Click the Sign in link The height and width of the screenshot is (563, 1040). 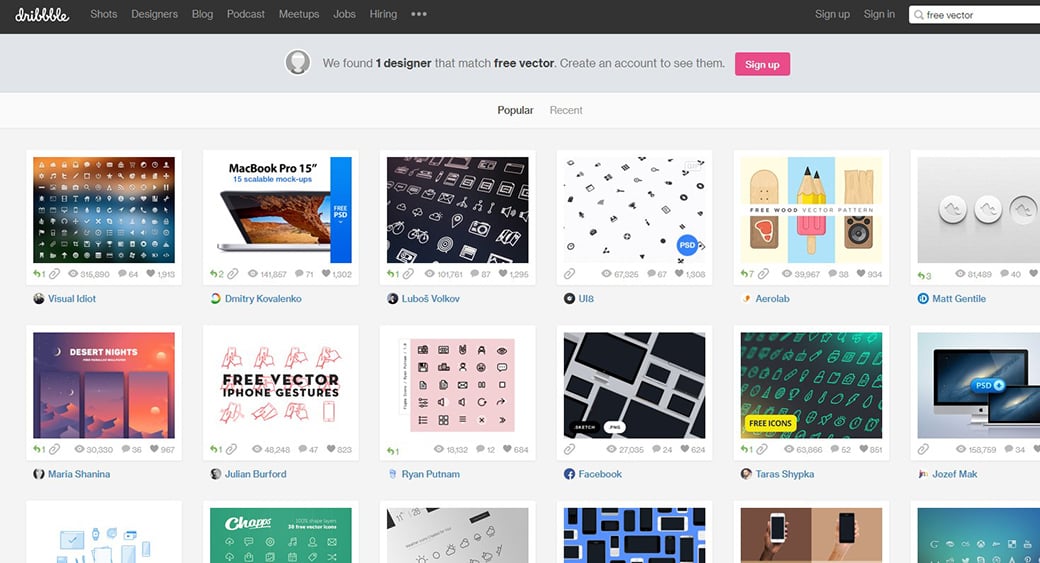click(879, 15)
